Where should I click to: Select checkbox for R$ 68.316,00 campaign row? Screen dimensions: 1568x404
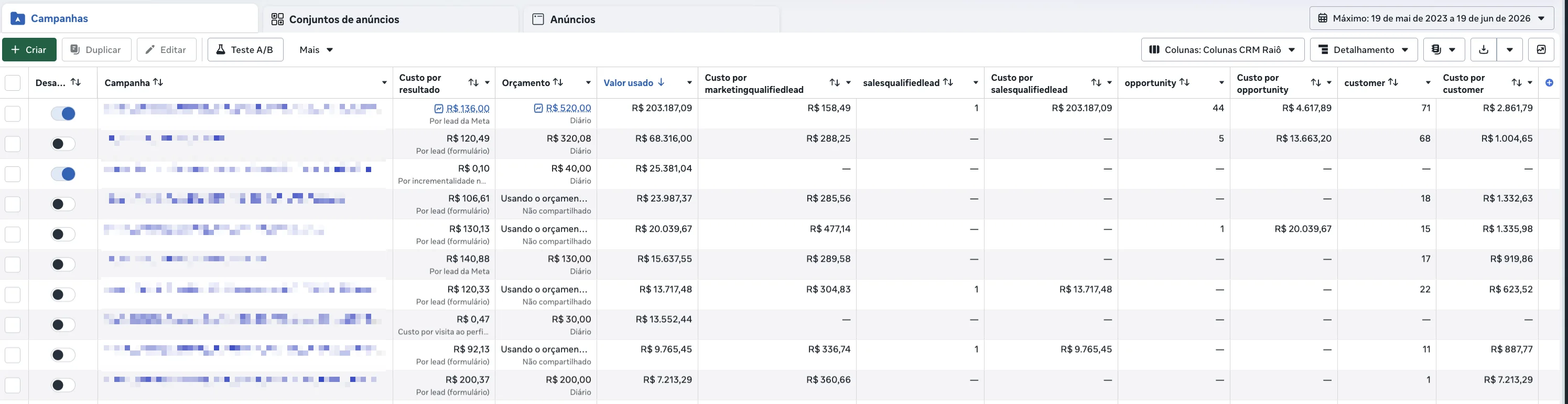coord(12,144)
